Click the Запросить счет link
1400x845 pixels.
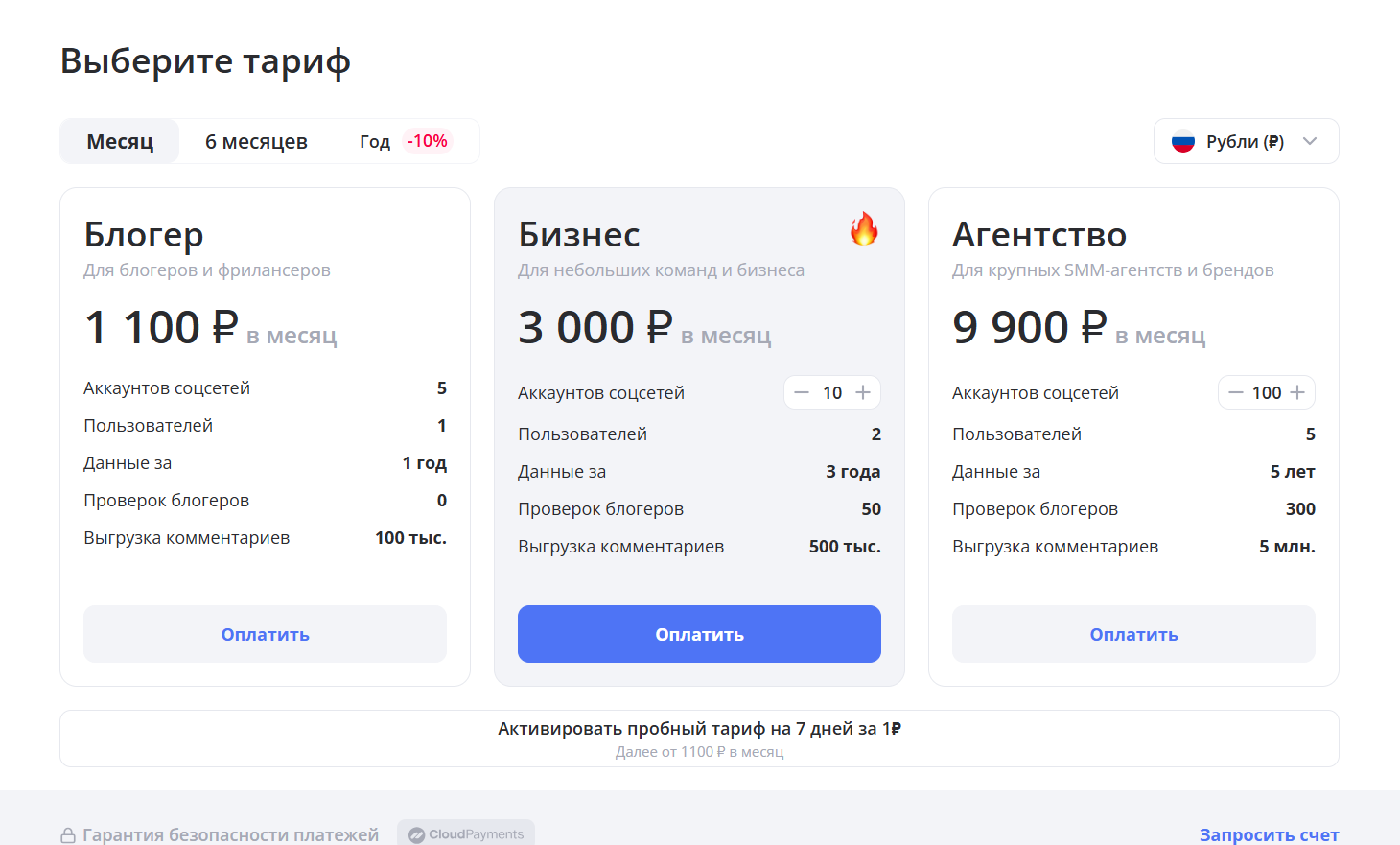1269,834
